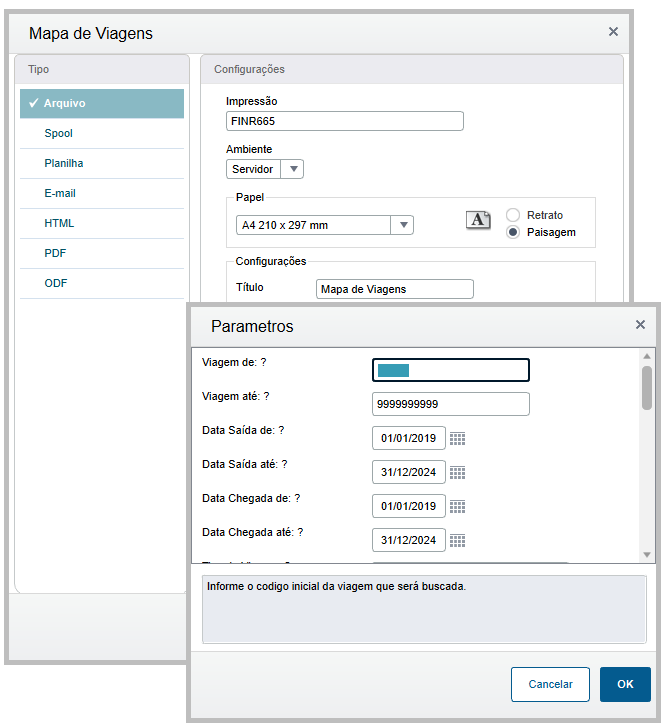The image size is (667, 728).
Task: Open the paper size A4 dropdown
Action: click(324, 225)
